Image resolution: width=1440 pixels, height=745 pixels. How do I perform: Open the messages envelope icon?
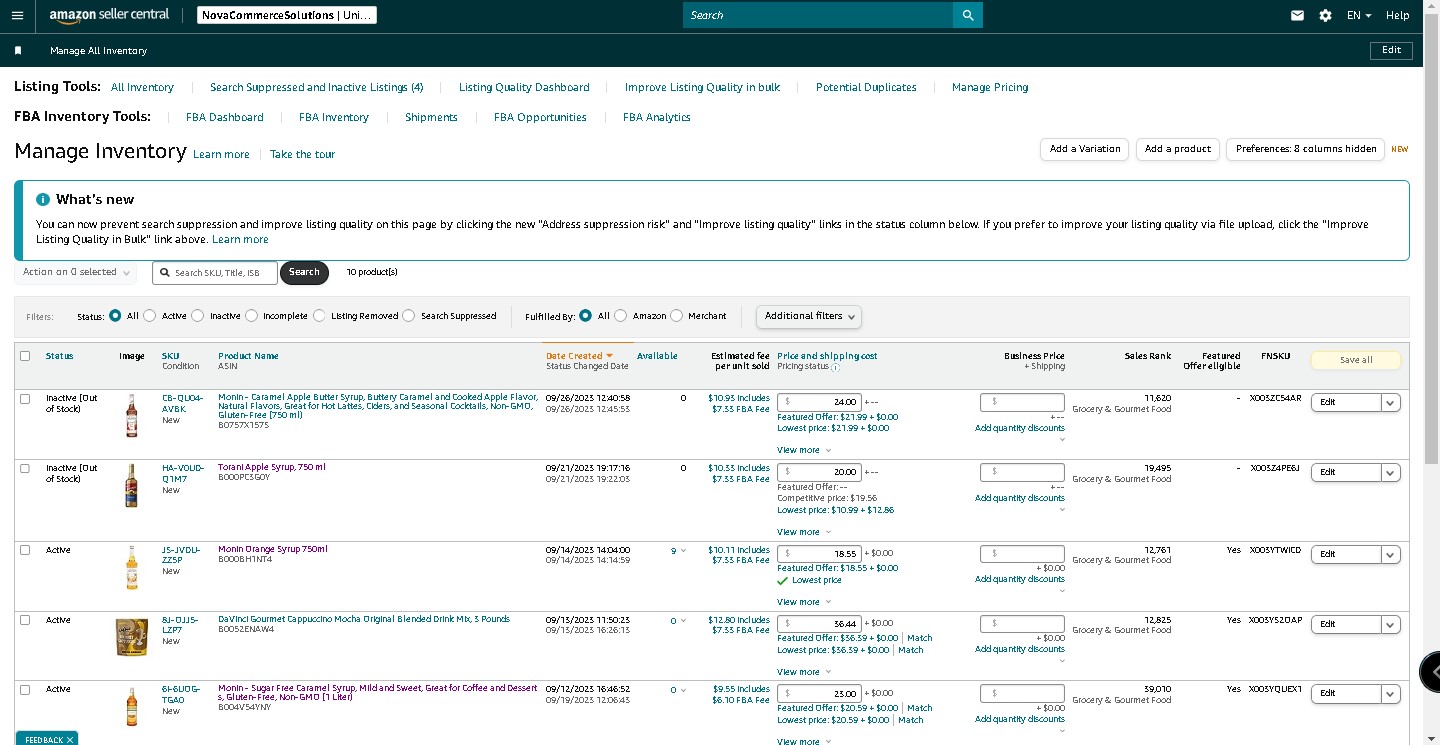coord(1297,15)
